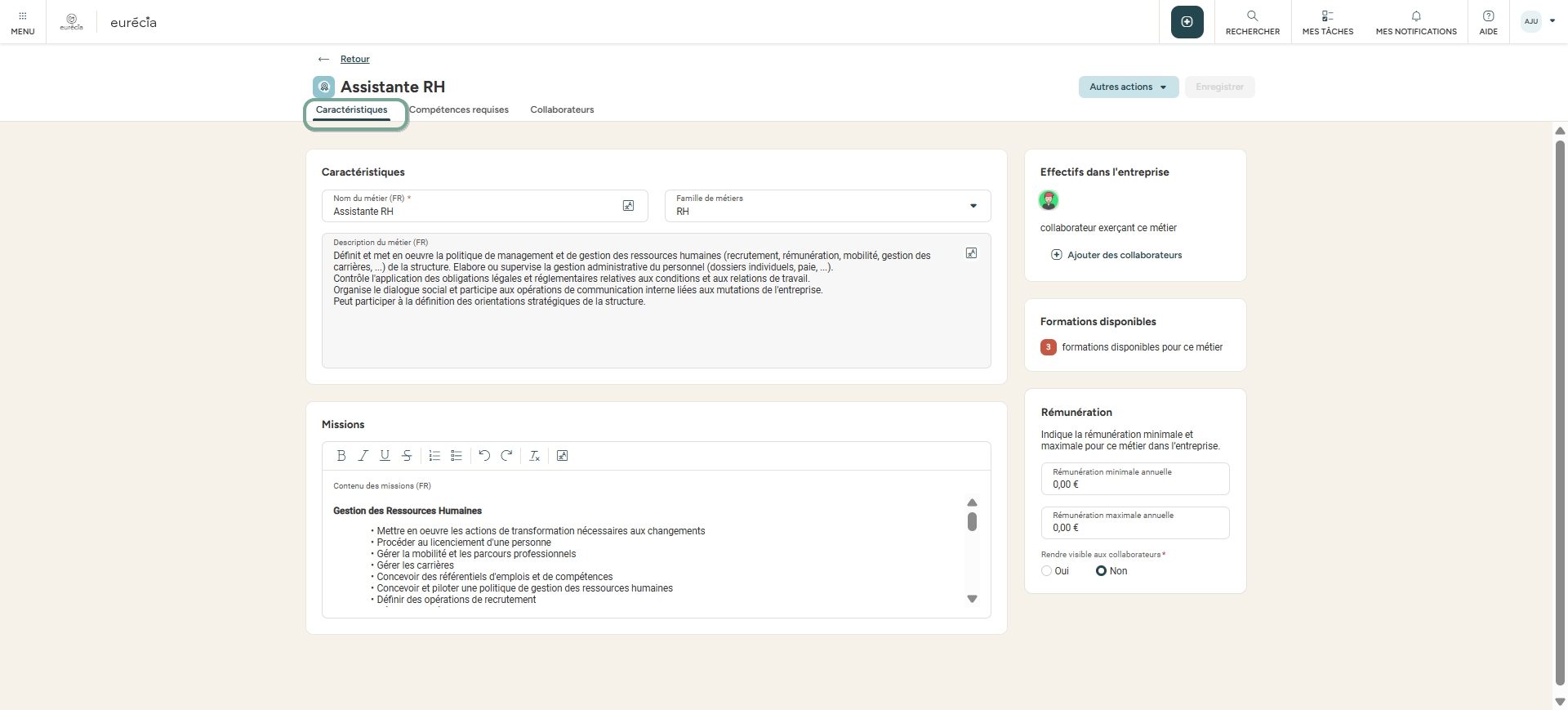Switch to Compétences requises tab
Image resolution: width=1568 pixels, height=710 pixels.
coord(459,109)
